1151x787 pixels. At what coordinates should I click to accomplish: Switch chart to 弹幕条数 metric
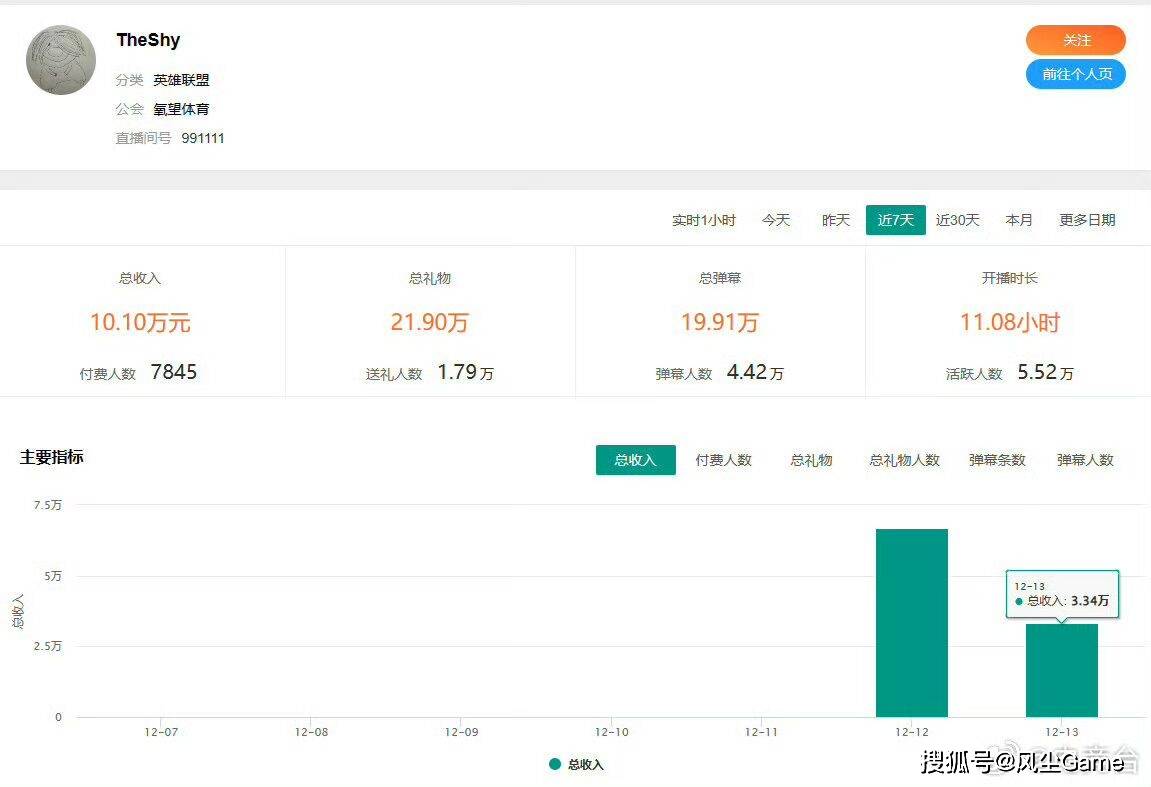coord(997,460)
